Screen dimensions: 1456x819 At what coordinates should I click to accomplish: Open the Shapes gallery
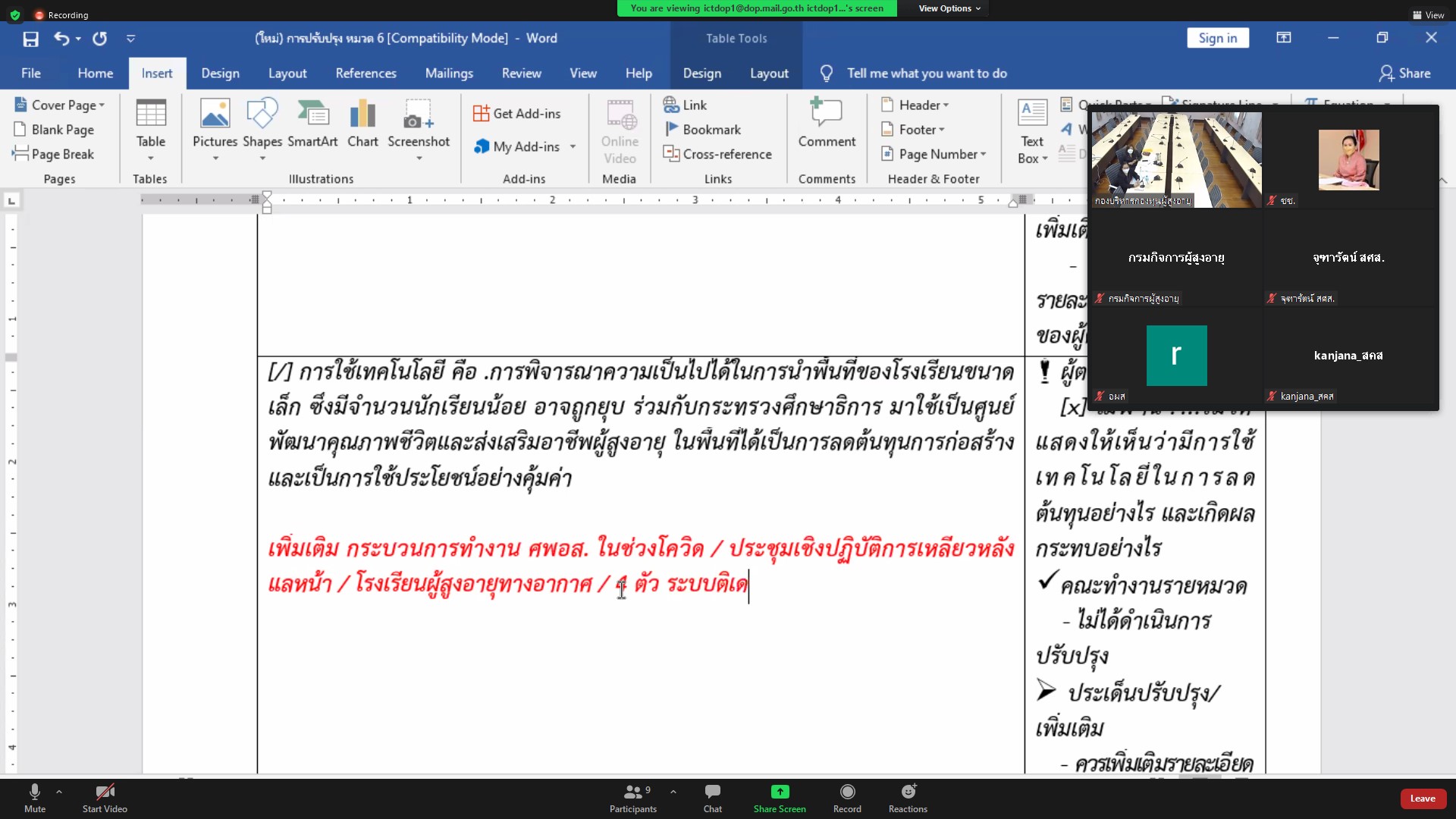(262, 130)
